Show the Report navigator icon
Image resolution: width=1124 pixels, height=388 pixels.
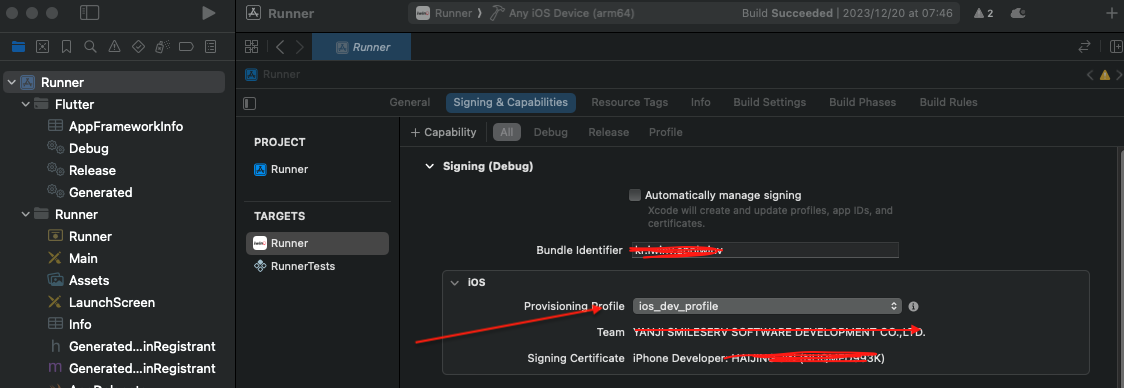[x=210, y=47]
